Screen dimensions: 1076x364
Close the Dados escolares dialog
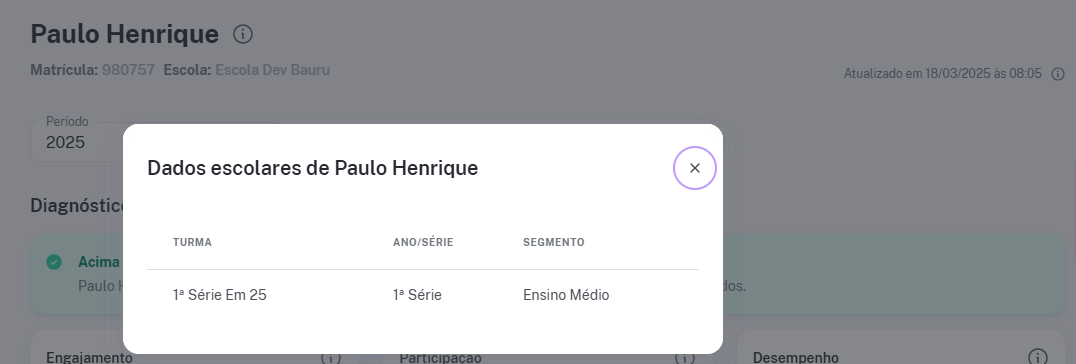click(x=694, y=168)
